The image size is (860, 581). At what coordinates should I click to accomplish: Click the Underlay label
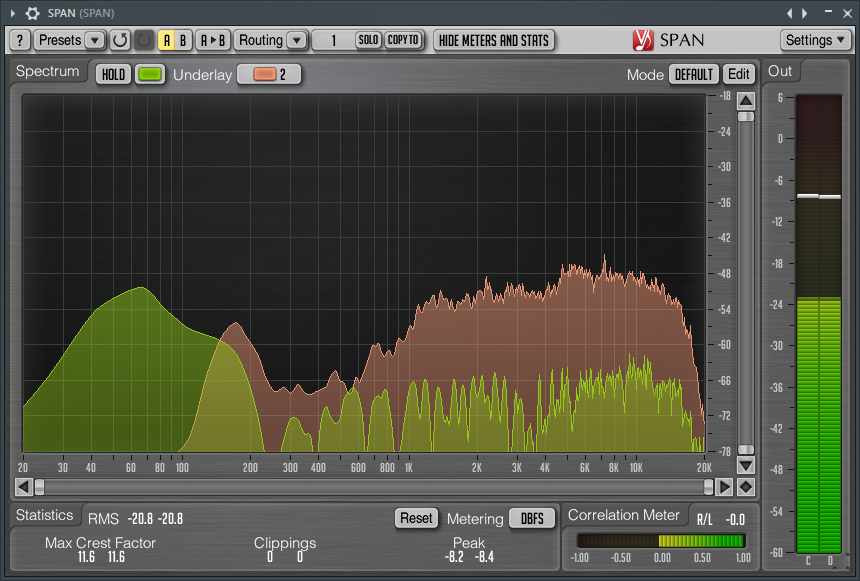point(202,75)
